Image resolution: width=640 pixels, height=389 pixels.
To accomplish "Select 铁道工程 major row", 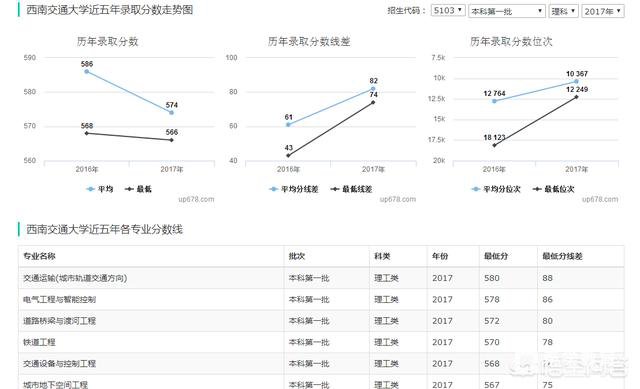I will (x=321, y=342).
